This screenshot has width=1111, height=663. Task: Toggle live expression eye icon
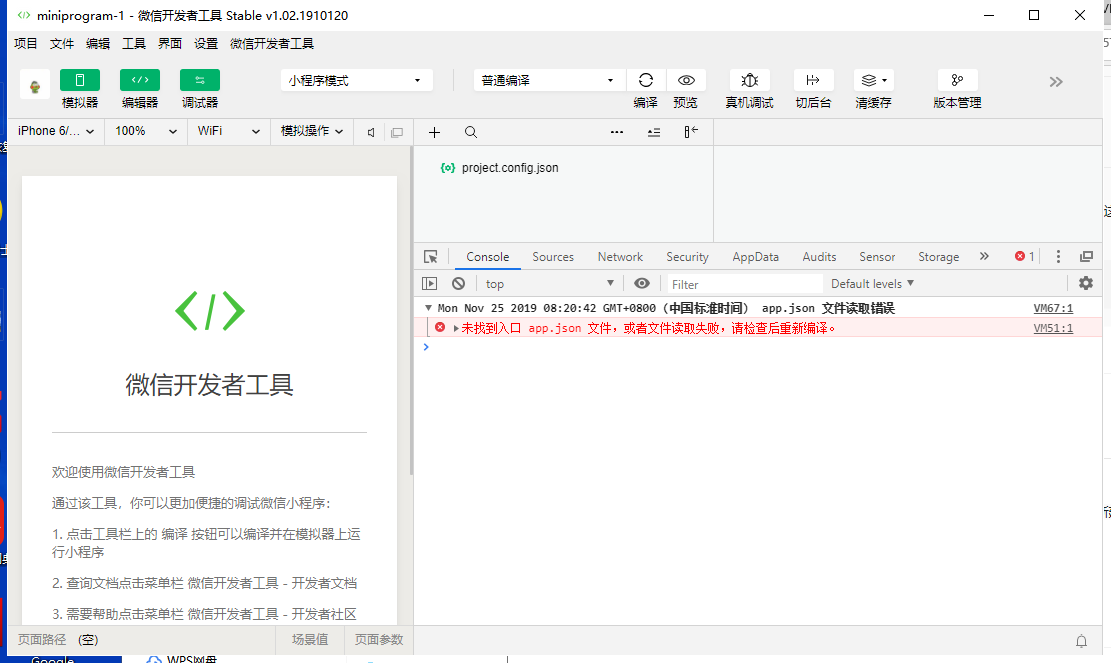(x=642, y=283)
